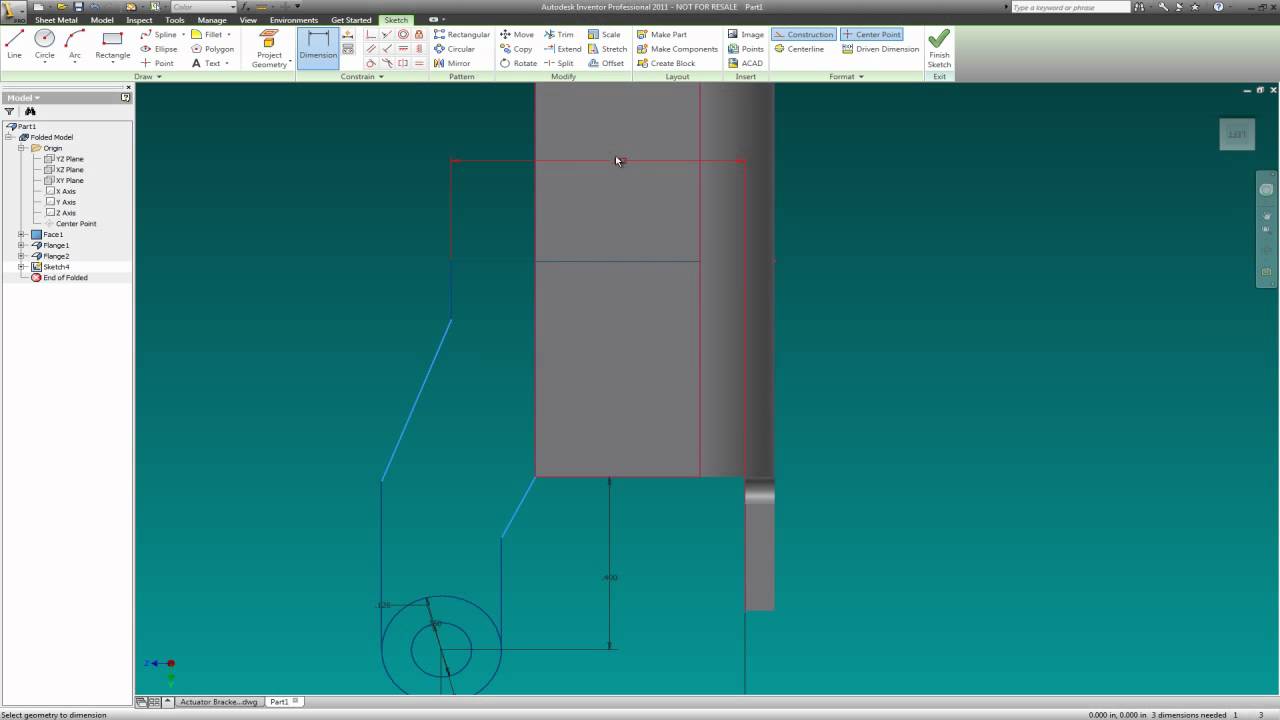Select XY Plane in browser
The width and height of the screenshot is (1280, 720).
point(64,181)
